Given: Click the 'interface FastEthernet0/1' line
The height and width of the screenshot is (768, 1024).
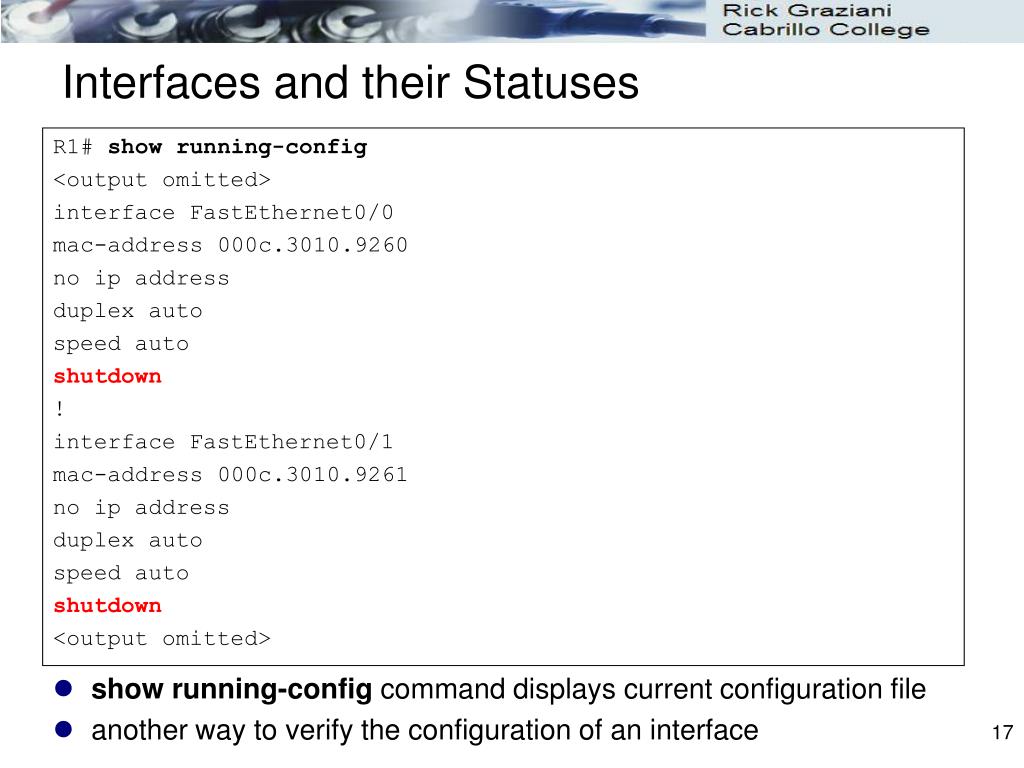Looking at the screenshot, I should pyautogui.click(x=223, y=442).
